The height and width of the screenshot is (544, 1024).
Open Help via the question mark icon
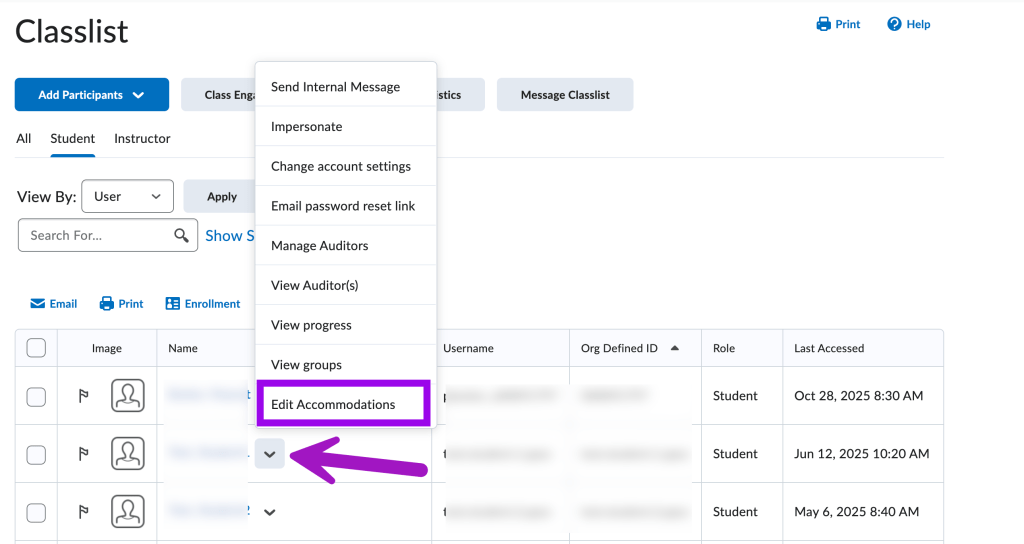[x=894, y=24]
